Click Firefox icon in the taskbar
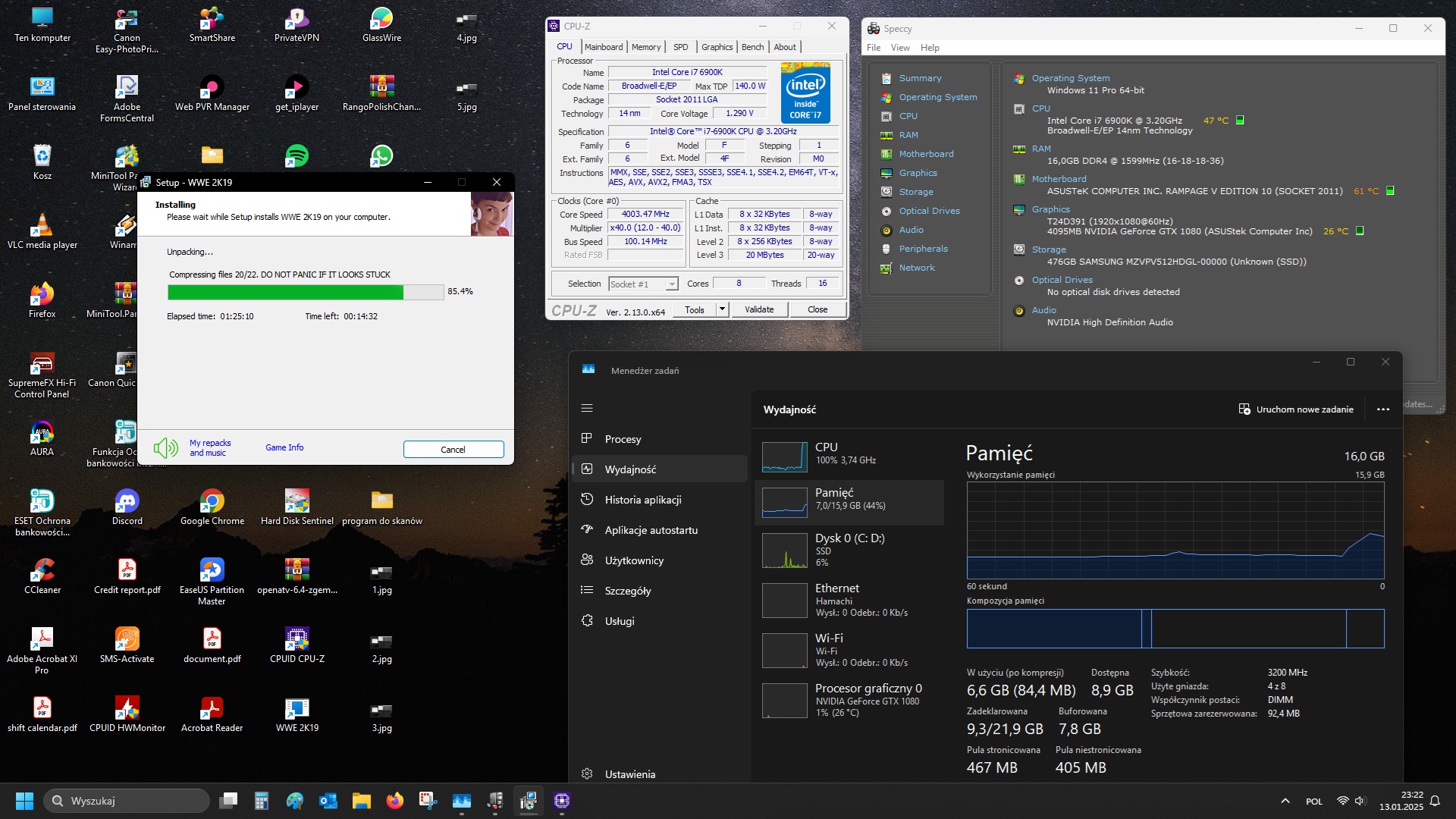 [x=395, y=801]
